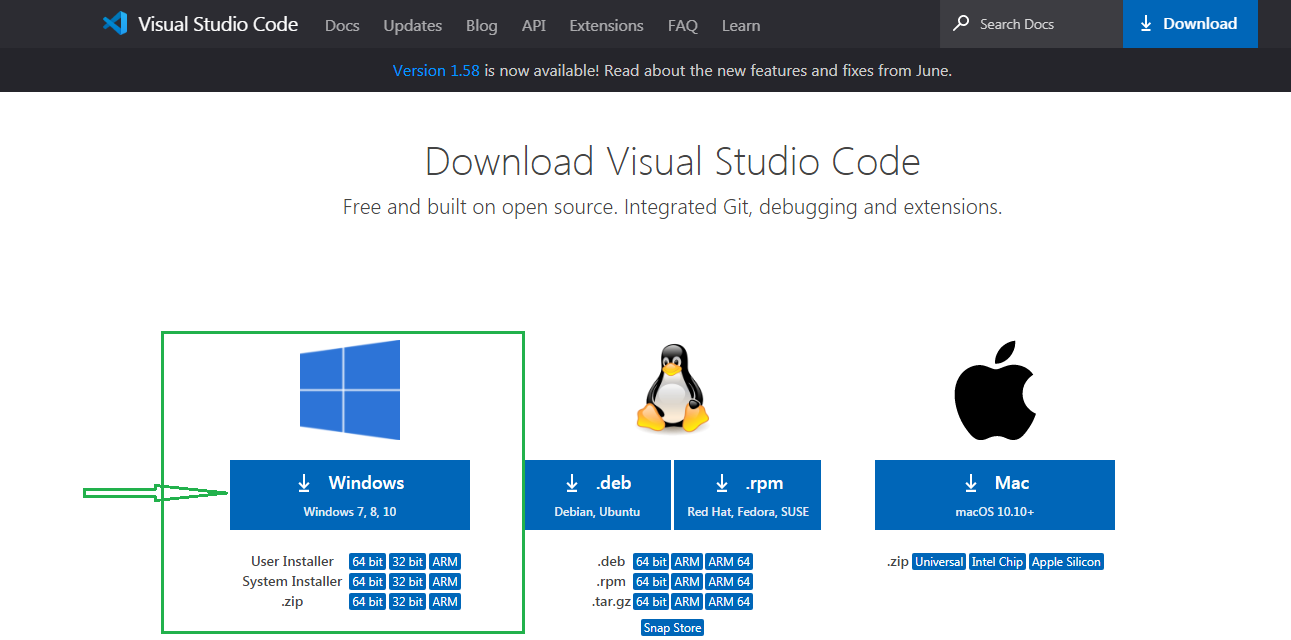This screenshot has width=1291, height=640.
Task: Select Windows .zip 64 bit
Action: click(368, 602)
